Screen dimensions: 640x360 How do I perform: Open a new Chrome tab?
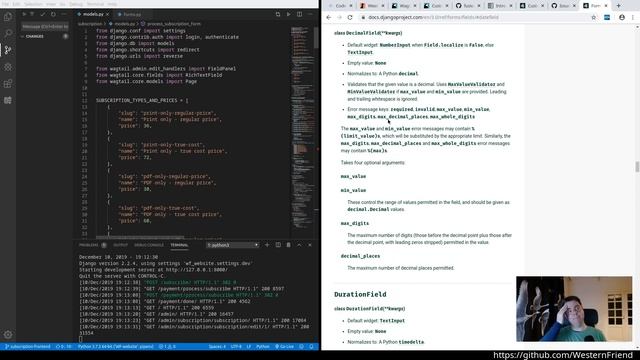pos(618,6)
